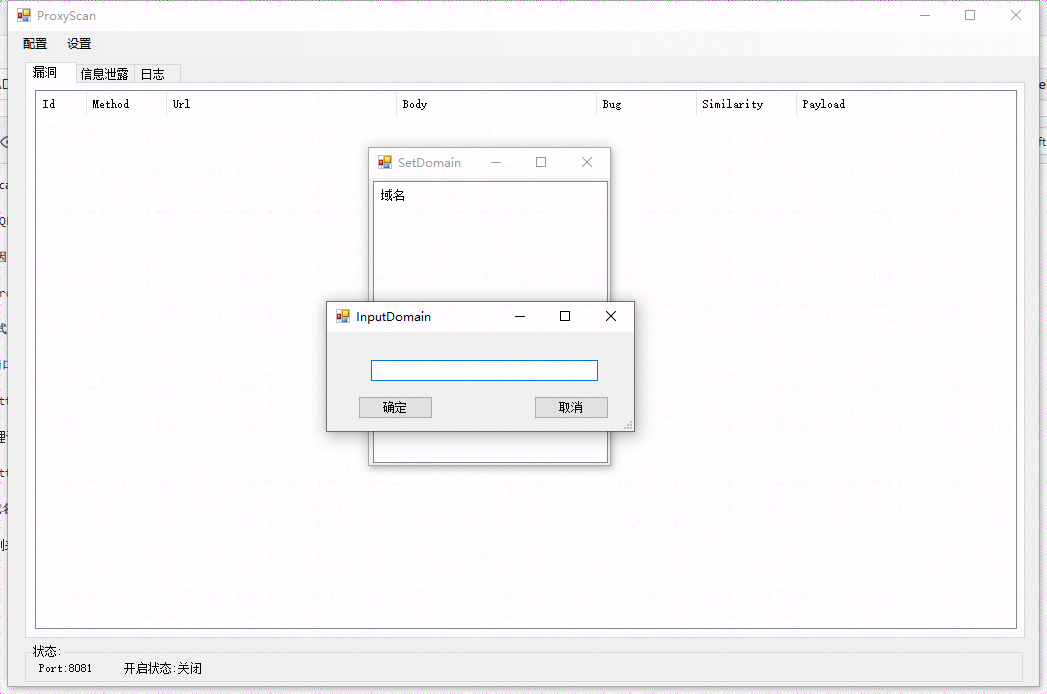This screenshot has width=1047, height=694.
Task: Sort by the Url column header
Action: coord(281,104)
